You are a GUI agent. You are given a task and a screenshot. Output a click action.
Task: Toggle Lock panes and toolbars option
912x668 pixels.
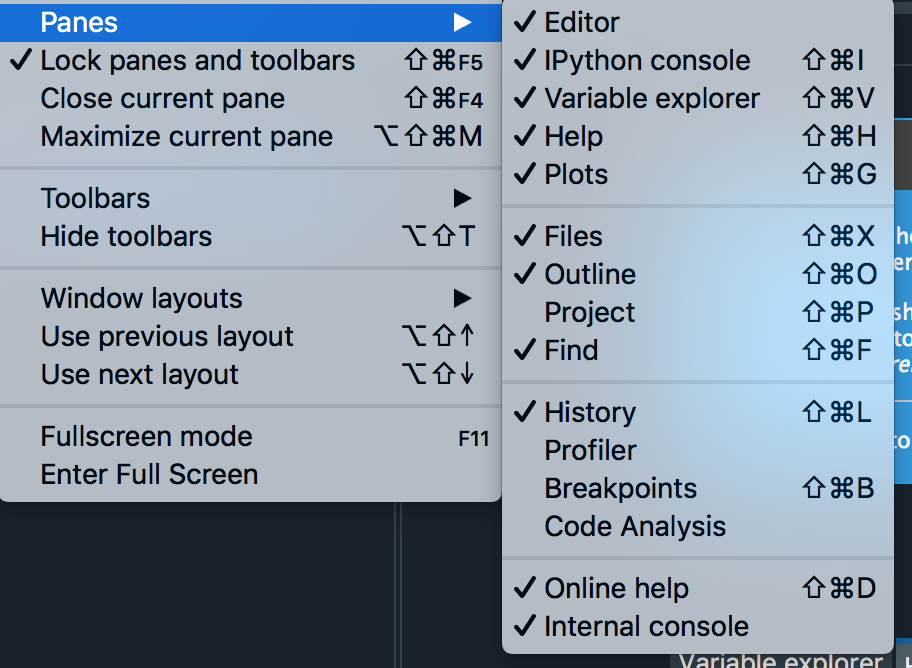[197, 61]
